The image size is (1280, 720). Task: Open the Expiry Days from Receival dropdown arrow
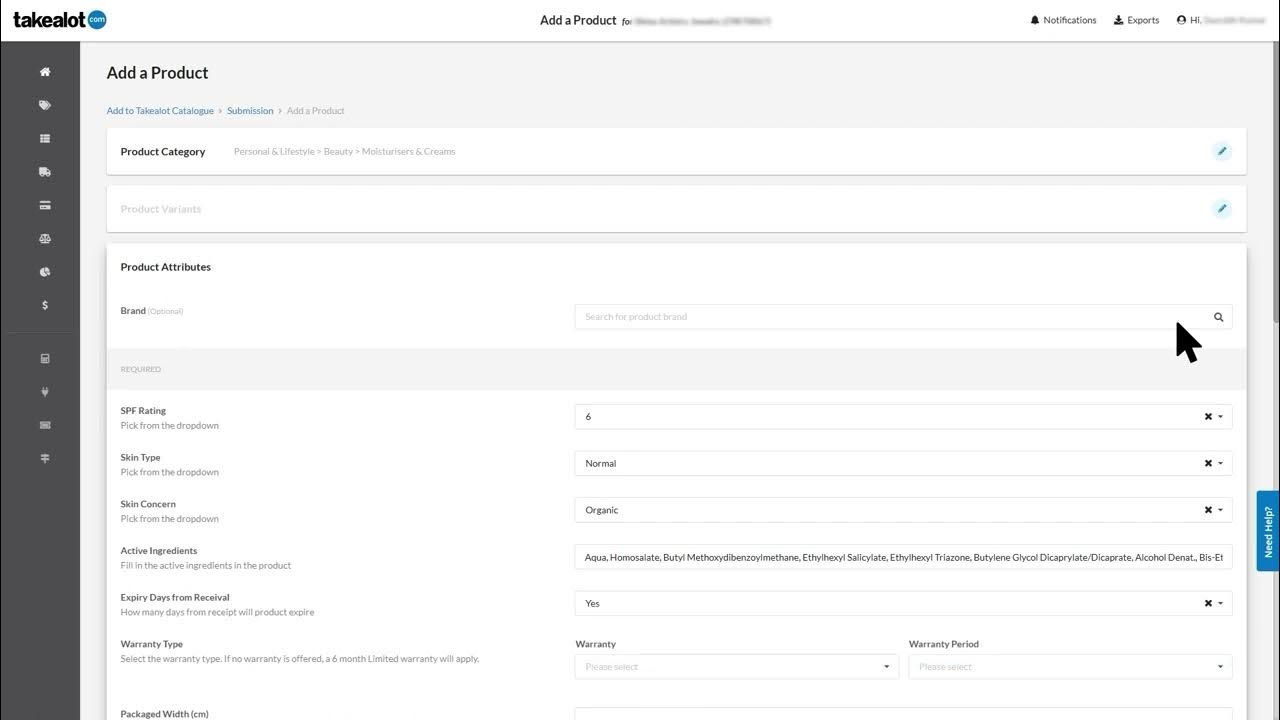[1221, 604]
